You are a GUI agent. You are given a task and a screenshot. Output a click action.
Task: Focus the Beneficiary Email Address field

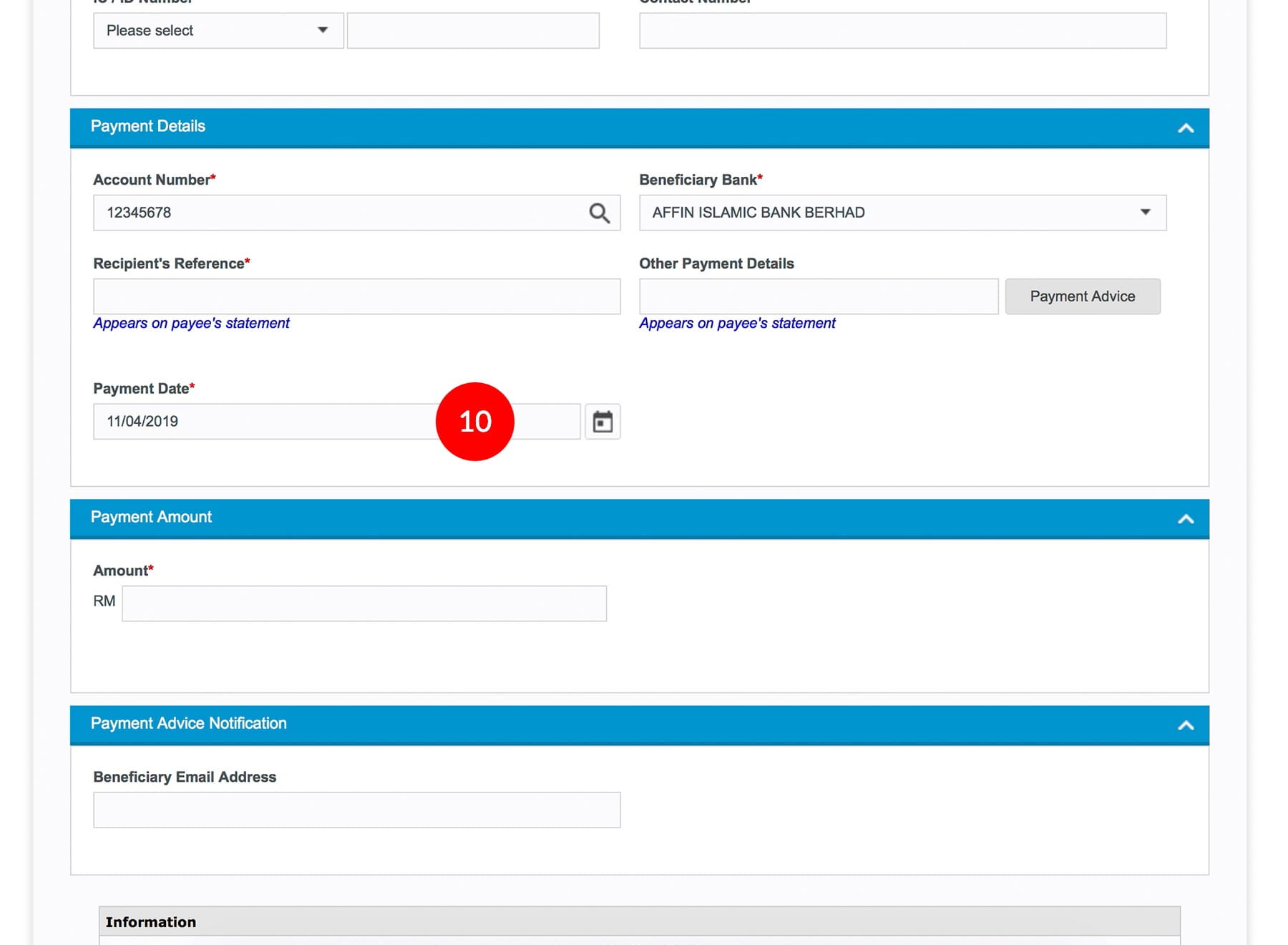[356, 810]
